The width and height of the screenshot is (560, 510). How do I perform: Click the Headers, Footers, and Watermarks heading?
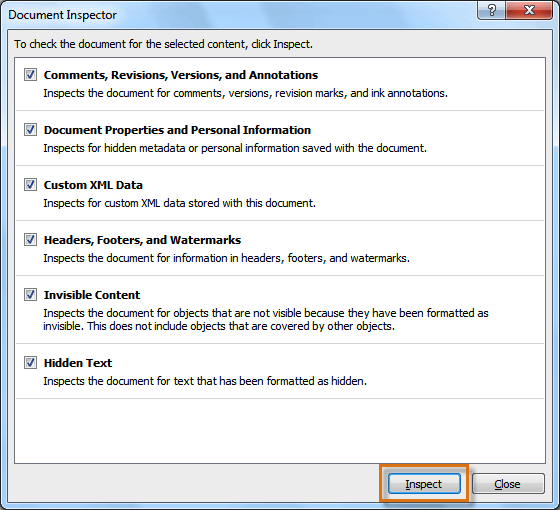click(x=142, y=240)
